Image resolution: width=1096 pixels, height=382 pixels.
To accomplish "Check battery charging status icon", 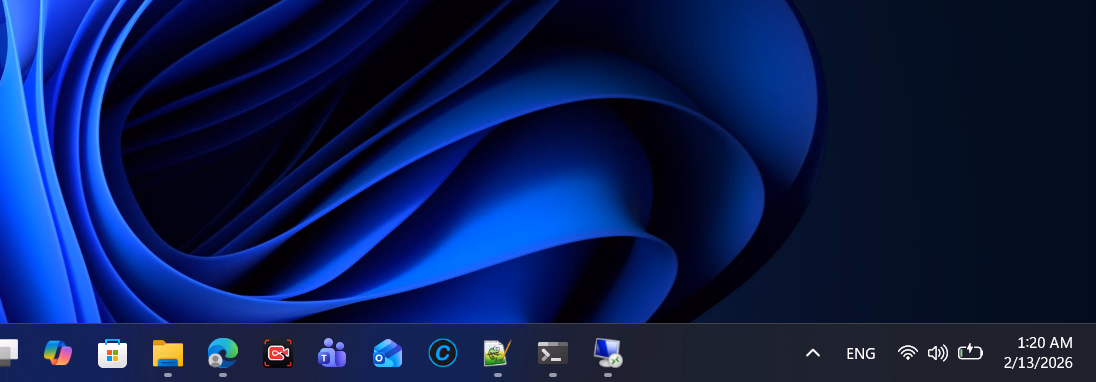I will (x=970, y=353).
